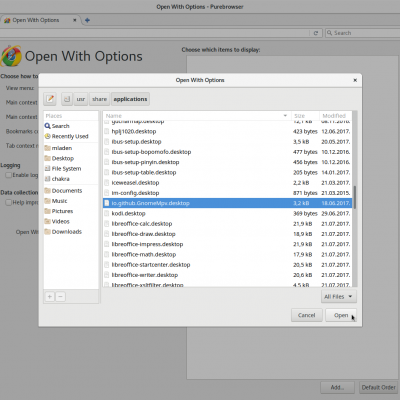The image size is (400, 400).
Task: Click the add bookmark plus button
Action: pyautogui.click(x=50, y=297)
